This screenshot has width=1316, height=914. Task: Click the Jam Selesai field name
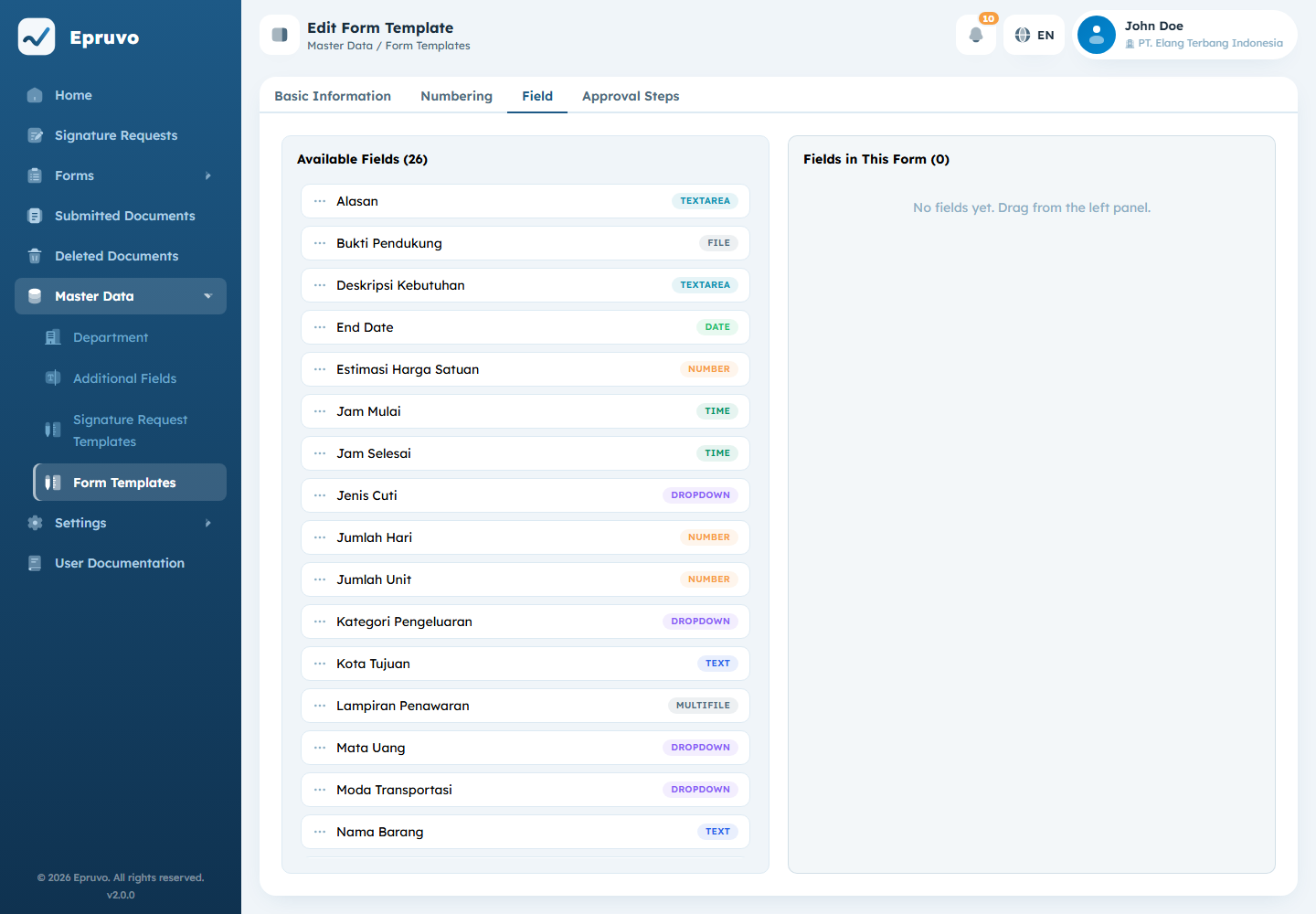tap(374, 453)
